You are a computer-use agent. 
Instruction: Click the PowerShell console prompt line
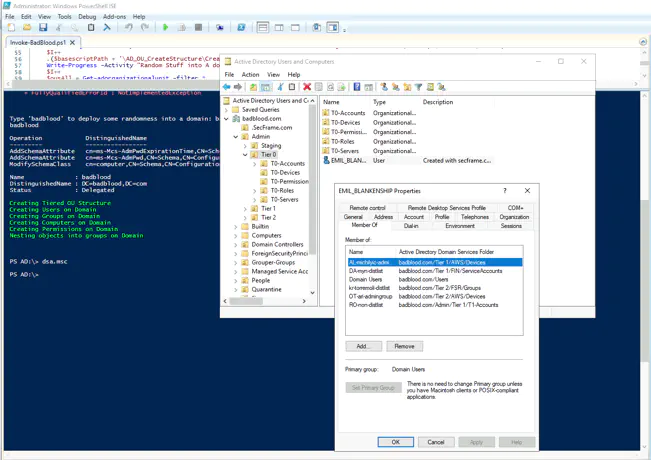point(24,274)
